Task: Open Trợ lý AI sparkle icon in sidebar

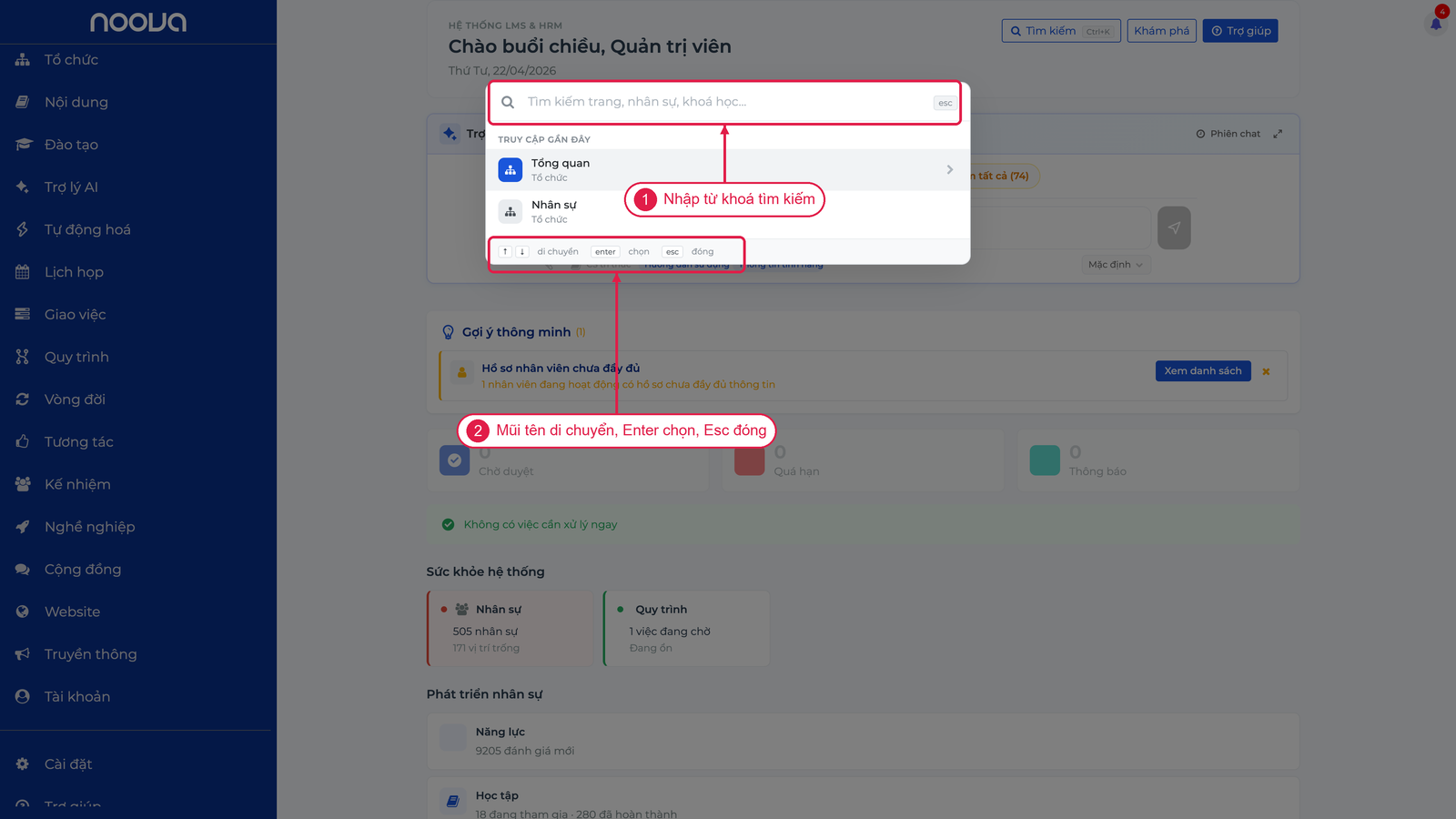Action: point(23,187)
